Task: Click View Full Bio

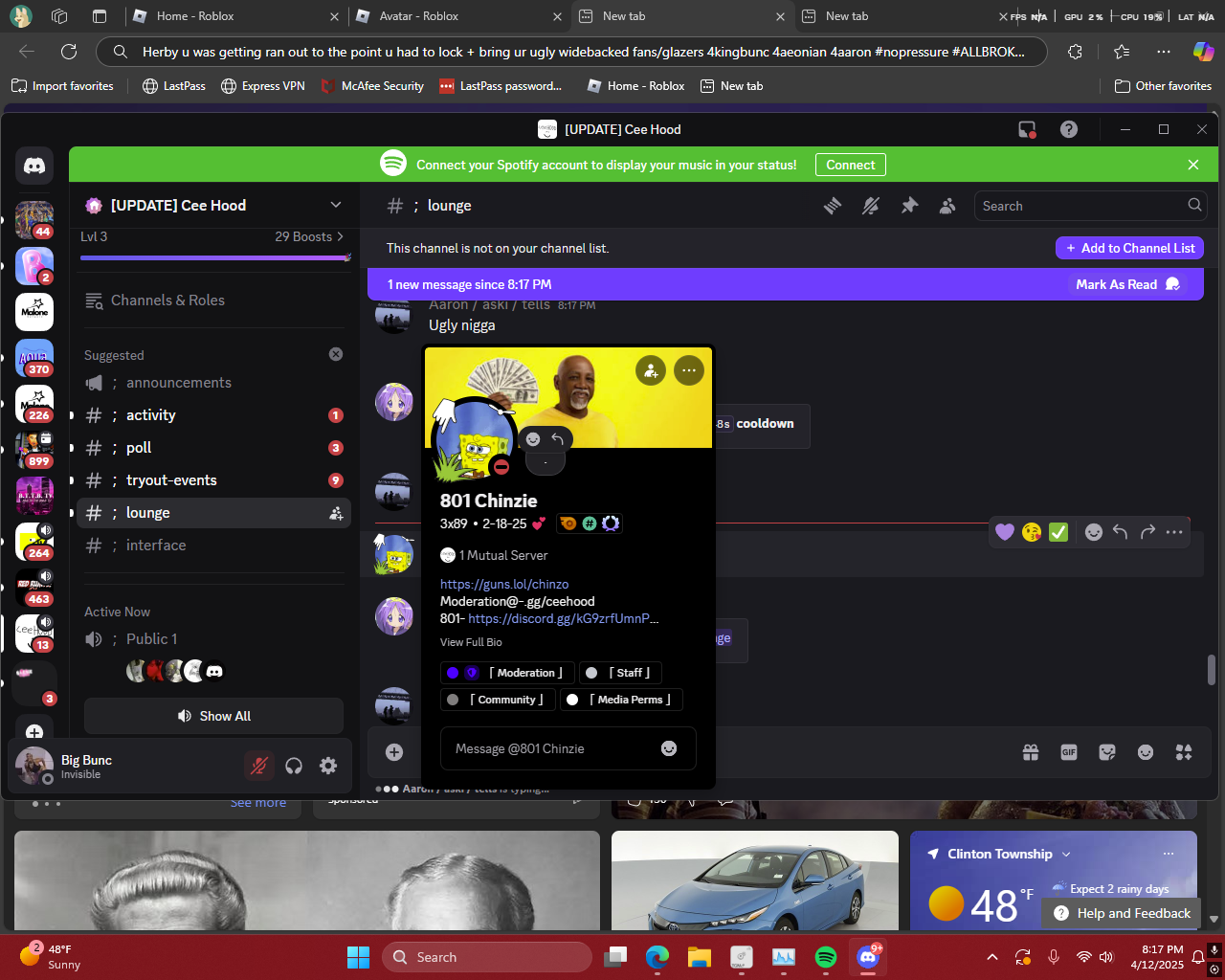Action: 471,642
